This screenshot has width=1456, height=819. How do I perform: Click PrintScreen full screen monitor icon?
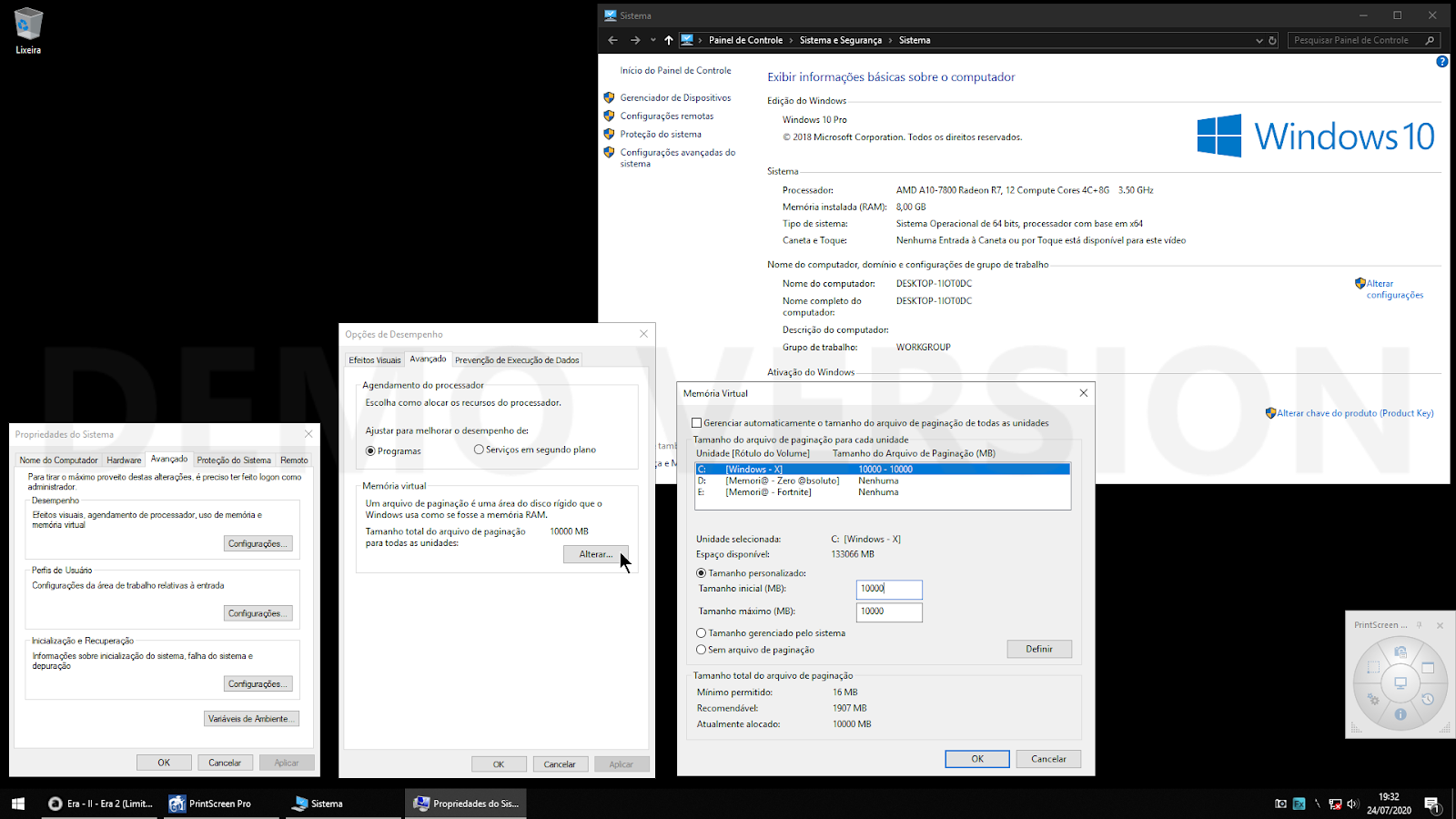coord(1400,682)
